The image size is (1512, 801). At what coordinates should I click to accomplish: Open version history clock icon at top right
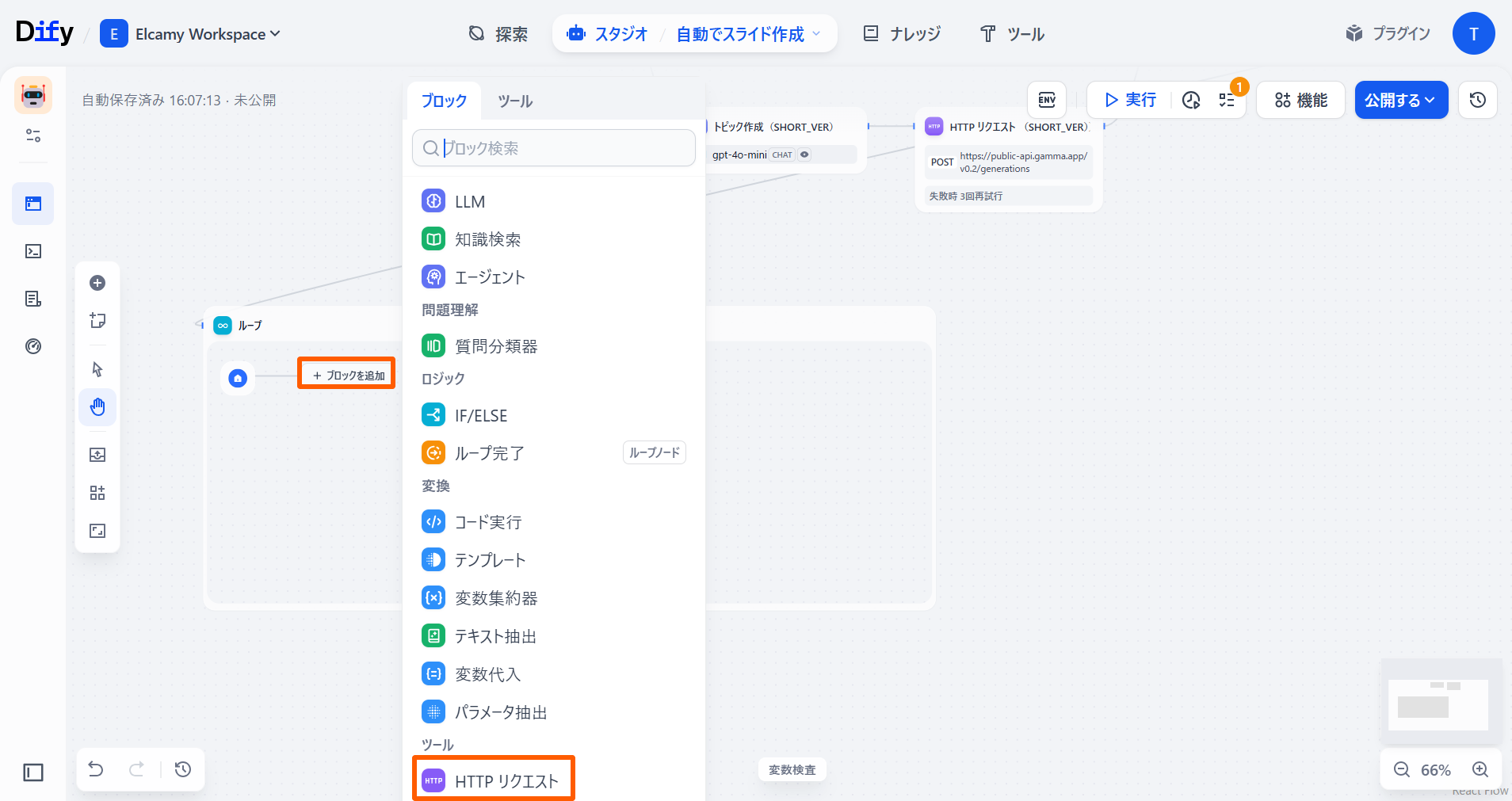(x=1477, y=100)
